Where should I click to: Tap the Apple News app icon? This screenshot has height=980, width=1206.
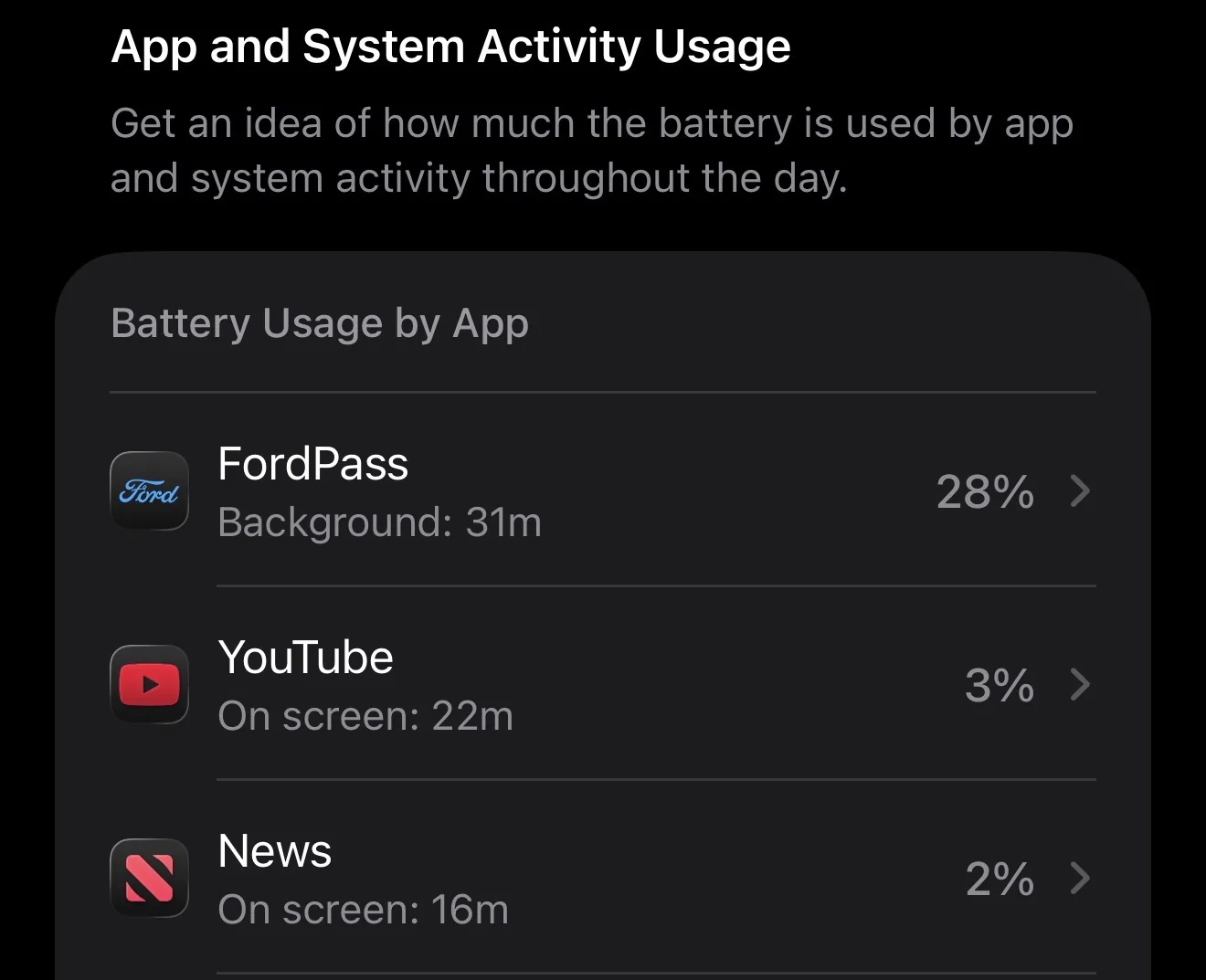coord(149,879)
